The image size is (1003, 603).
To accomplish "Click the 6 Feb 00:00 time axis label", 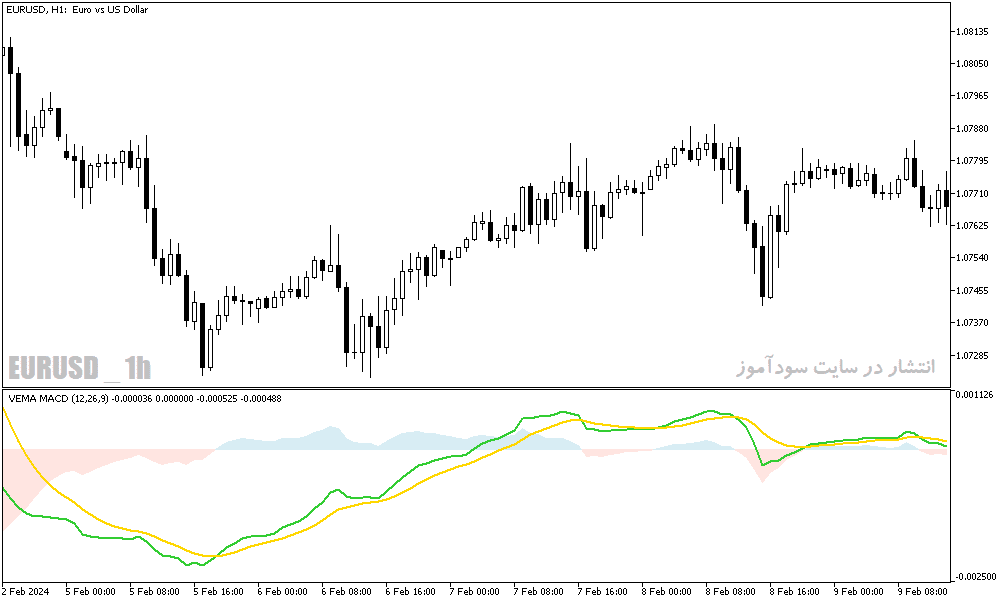I will click(x=282, y=591).
